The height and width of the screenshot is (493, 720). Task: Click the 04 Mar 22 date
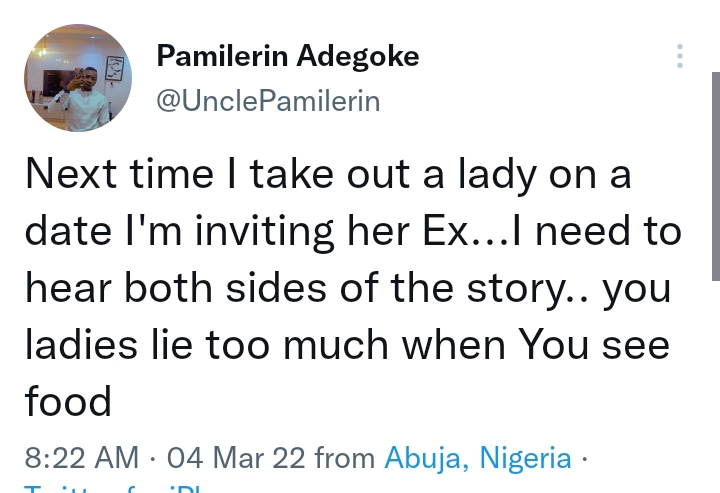pyautogui.click(x=235, y=458)
